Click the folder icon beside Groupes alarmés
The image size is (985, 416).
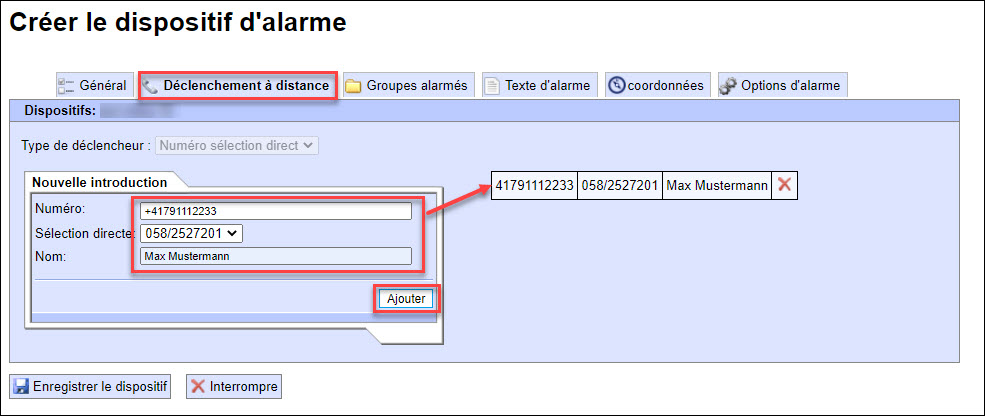tap(353, 86)
